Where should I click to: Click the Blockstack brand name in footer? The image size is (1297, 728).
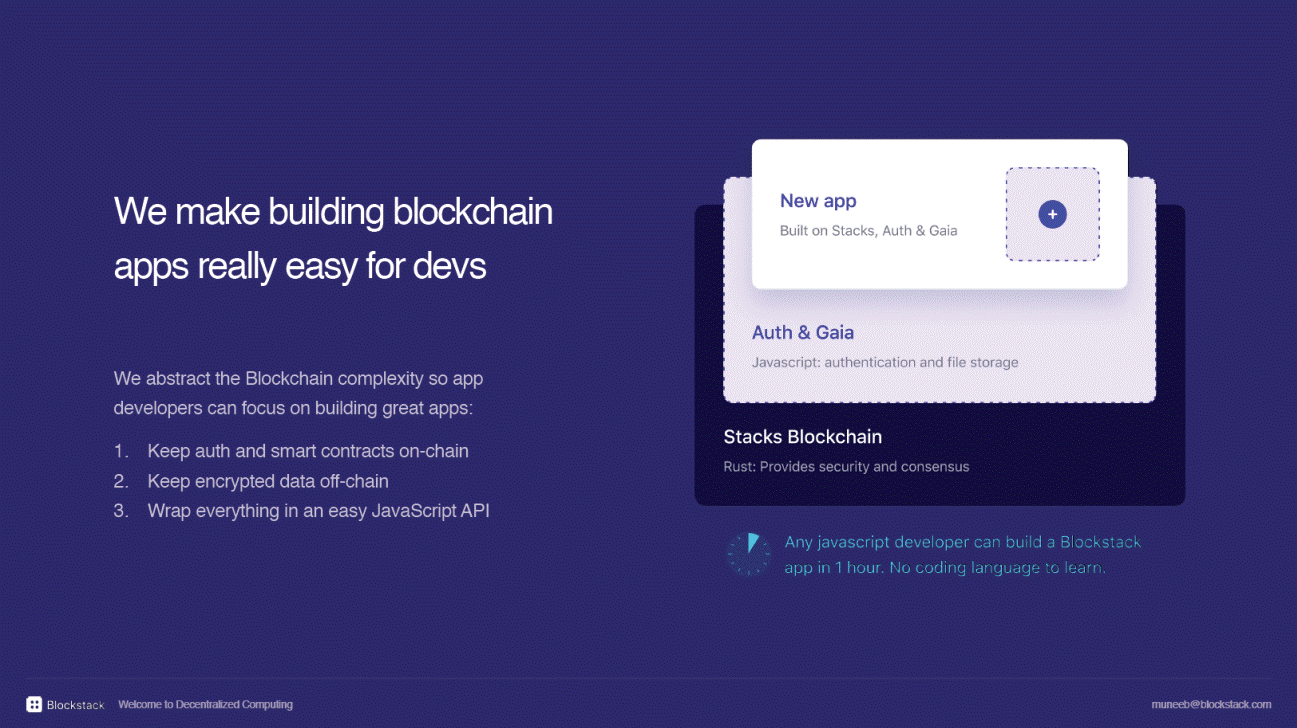pos(76,705)
